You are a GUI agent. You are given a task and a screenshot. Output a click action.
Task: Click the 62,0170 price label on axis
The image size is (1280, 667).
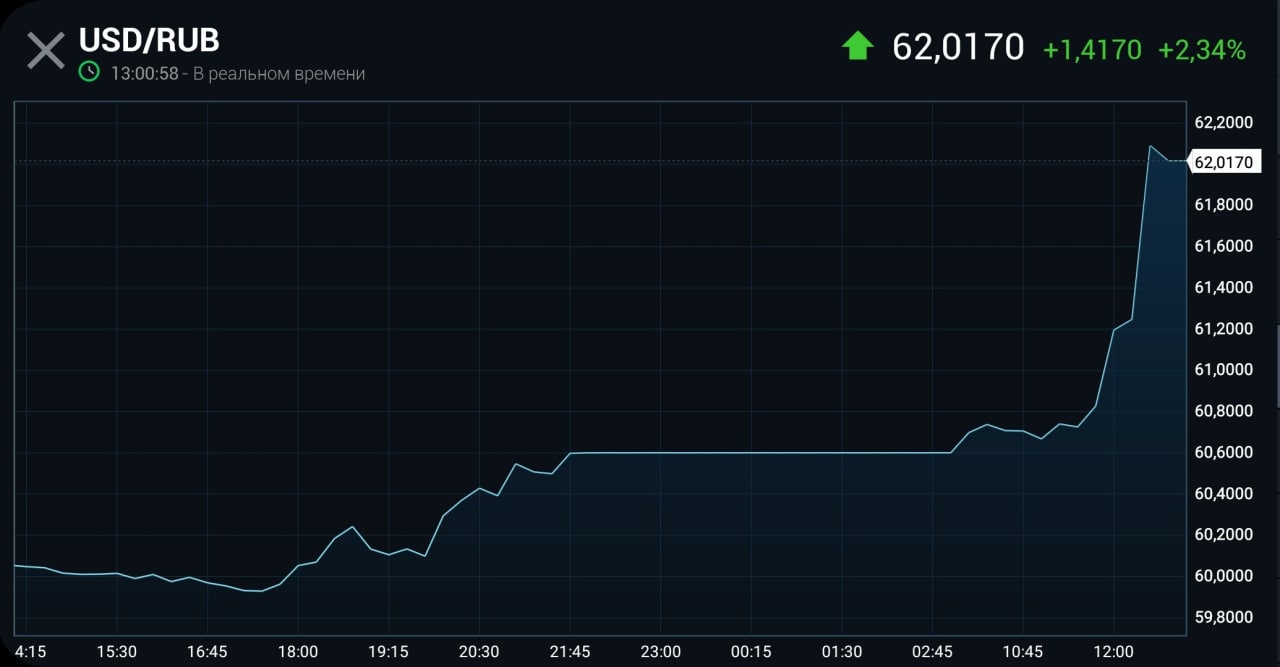(x=1224, y=162)
